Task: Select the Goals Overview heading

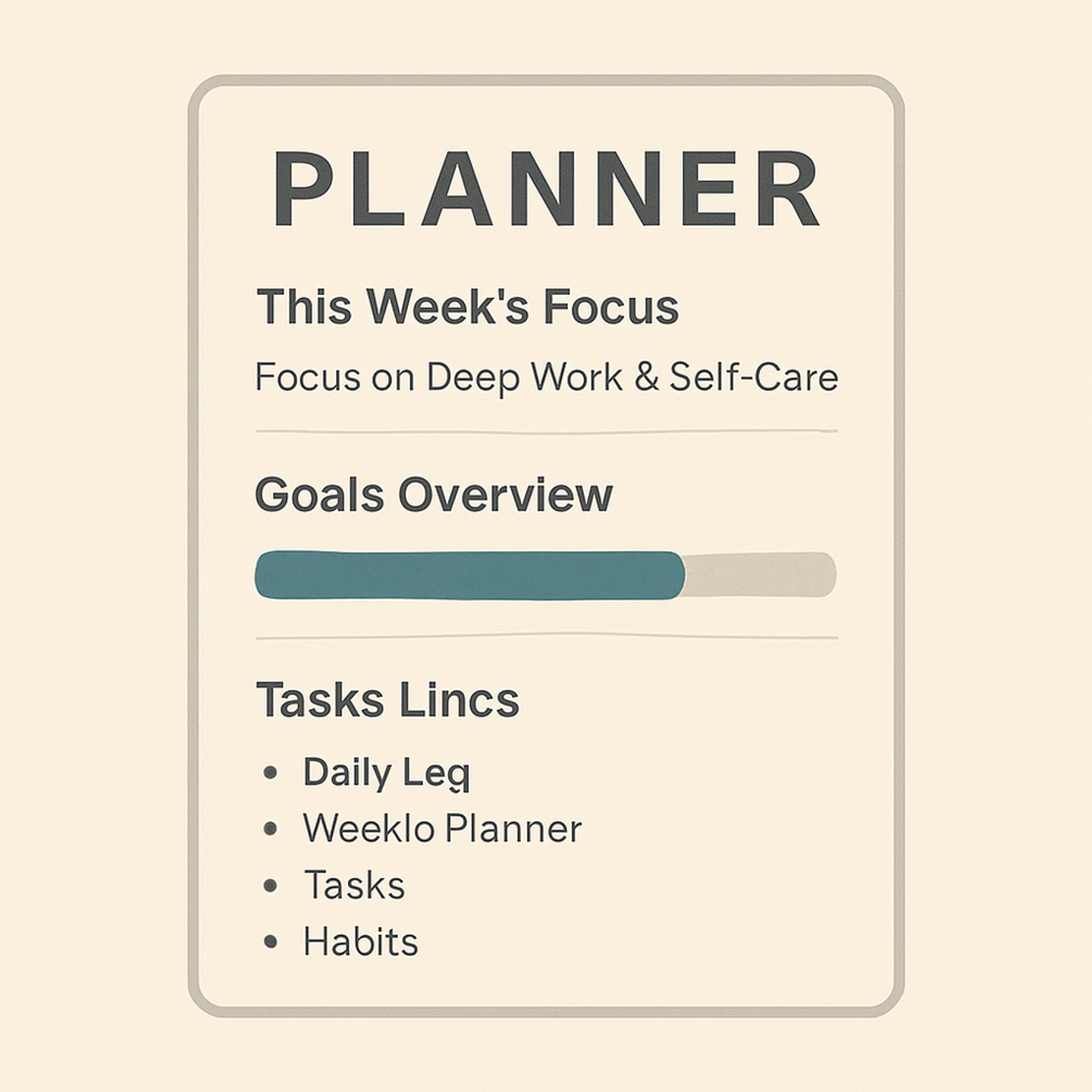Action: click(x=434, y=495)
